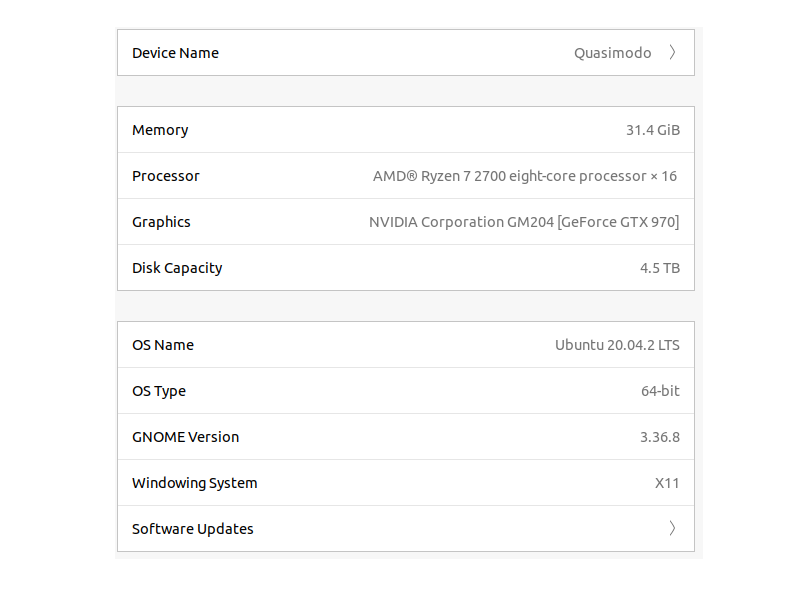Click the Memory label

click(160, 130)
